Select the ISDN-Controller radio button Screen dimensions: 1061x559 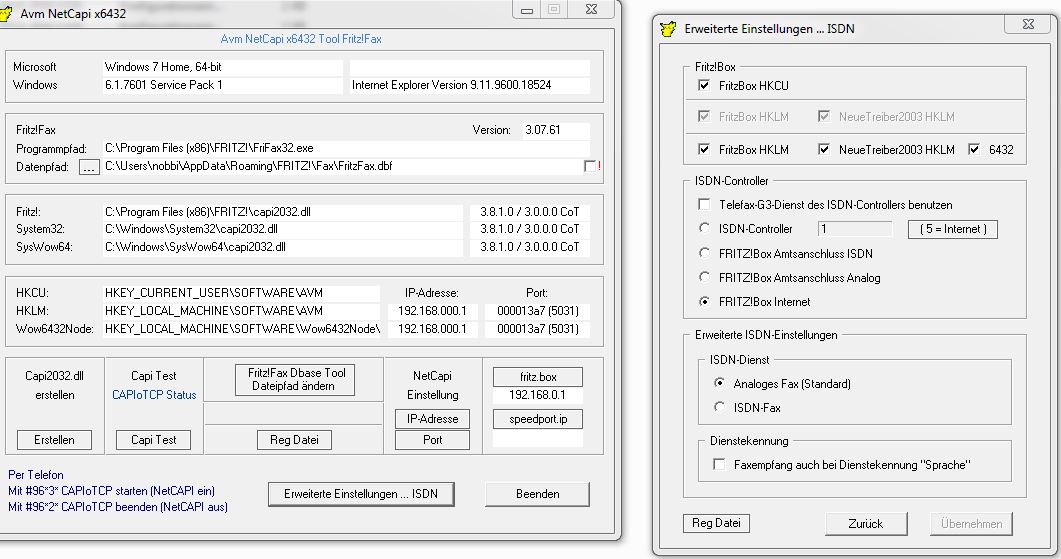click(704, 229)
